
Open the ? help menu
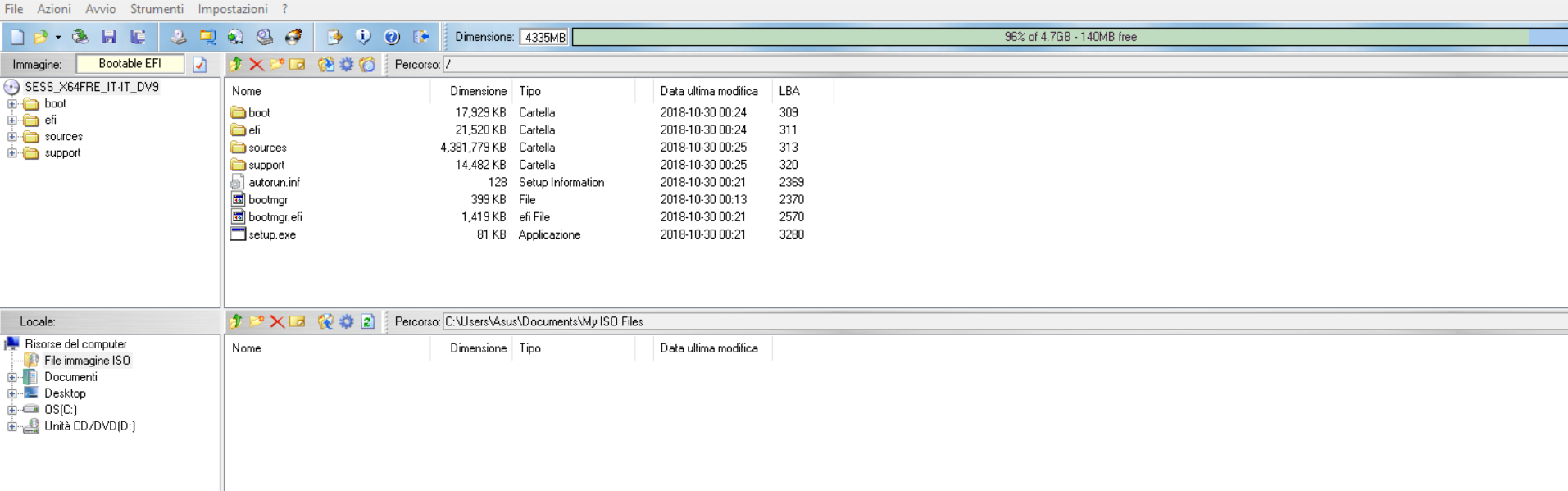[284, 9]
